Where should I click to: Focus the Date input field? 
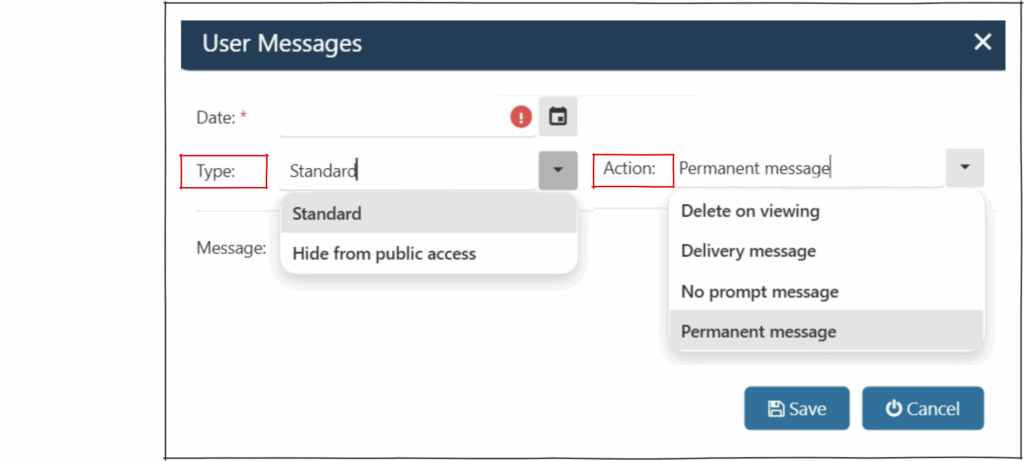click(x=394, y=118)
